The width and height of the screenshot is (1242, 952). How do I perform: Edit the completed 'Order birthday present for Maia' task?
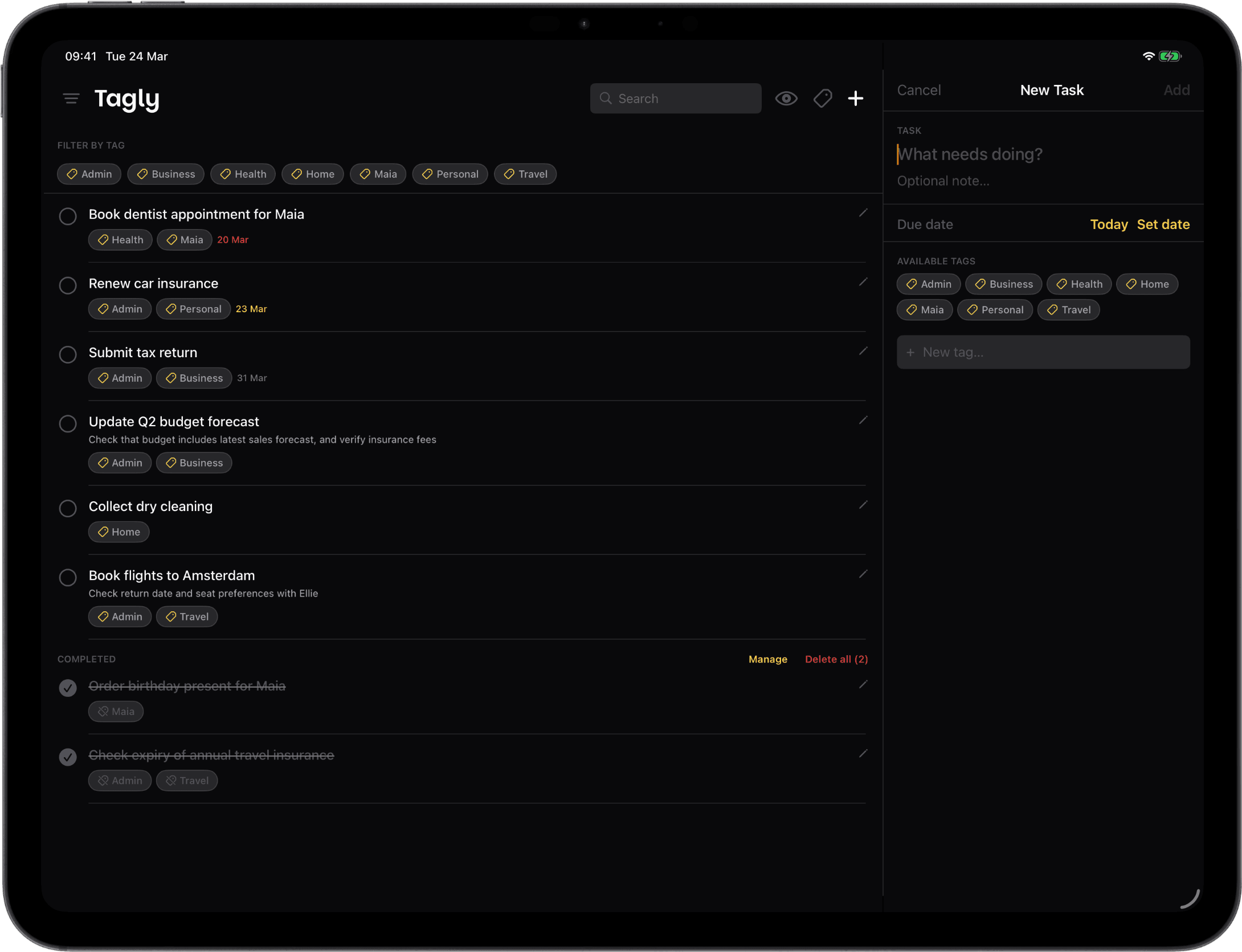point(863,684)
